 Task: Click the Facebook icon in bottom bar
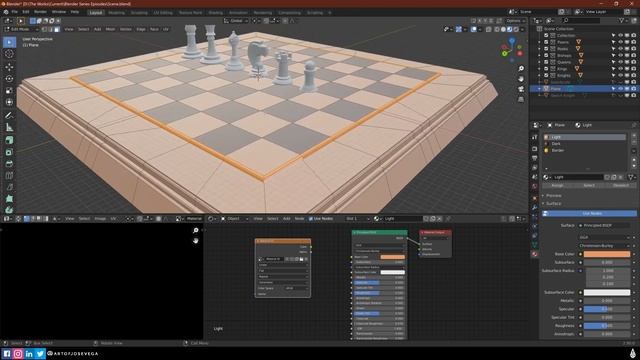tap(7, 353)
